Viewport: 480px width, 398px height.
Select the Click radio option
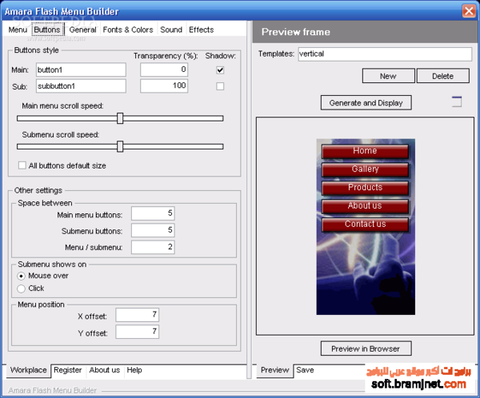21,288
